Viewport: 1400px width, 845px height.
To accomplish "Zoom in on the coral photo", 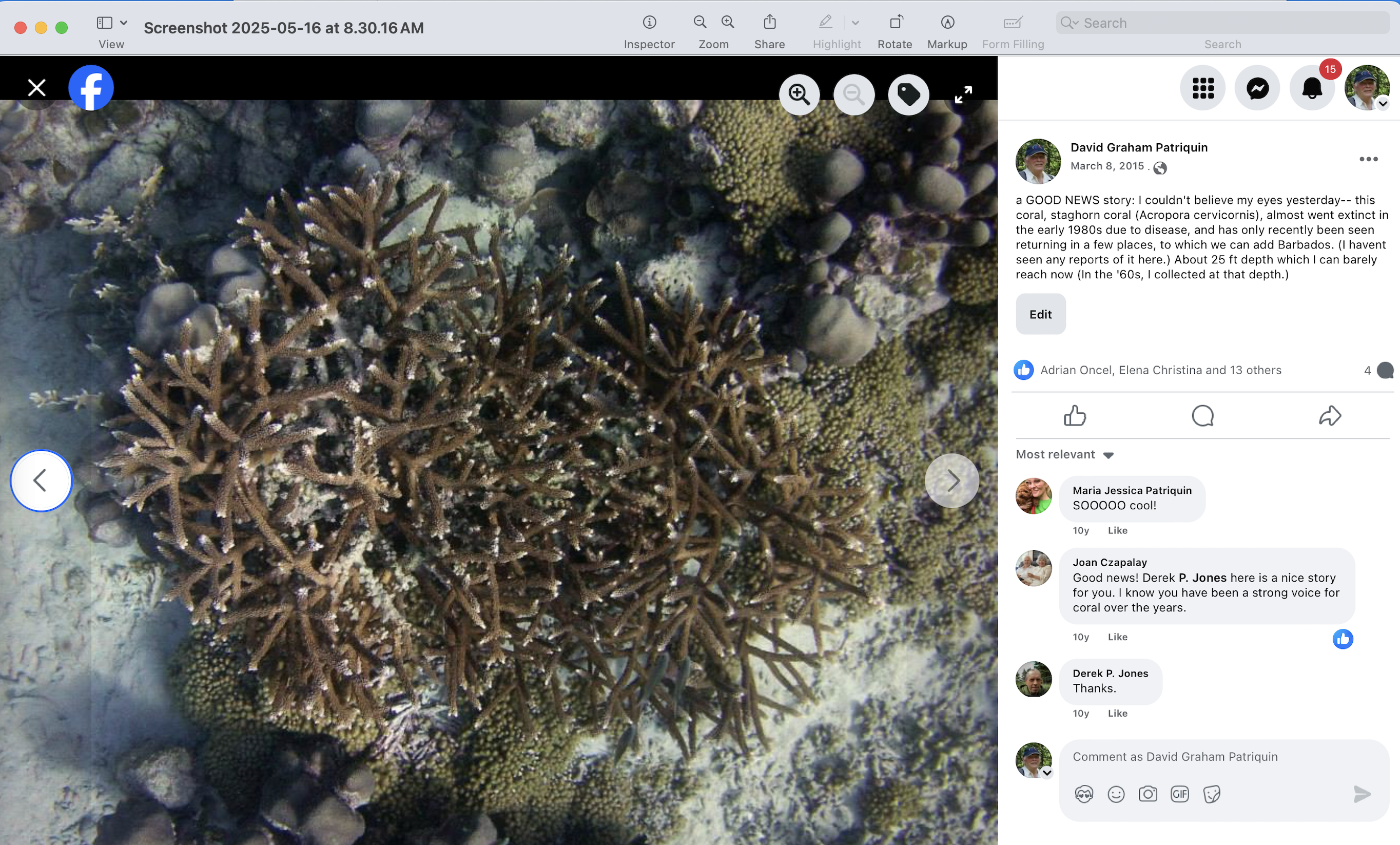I will pos(799,94).
